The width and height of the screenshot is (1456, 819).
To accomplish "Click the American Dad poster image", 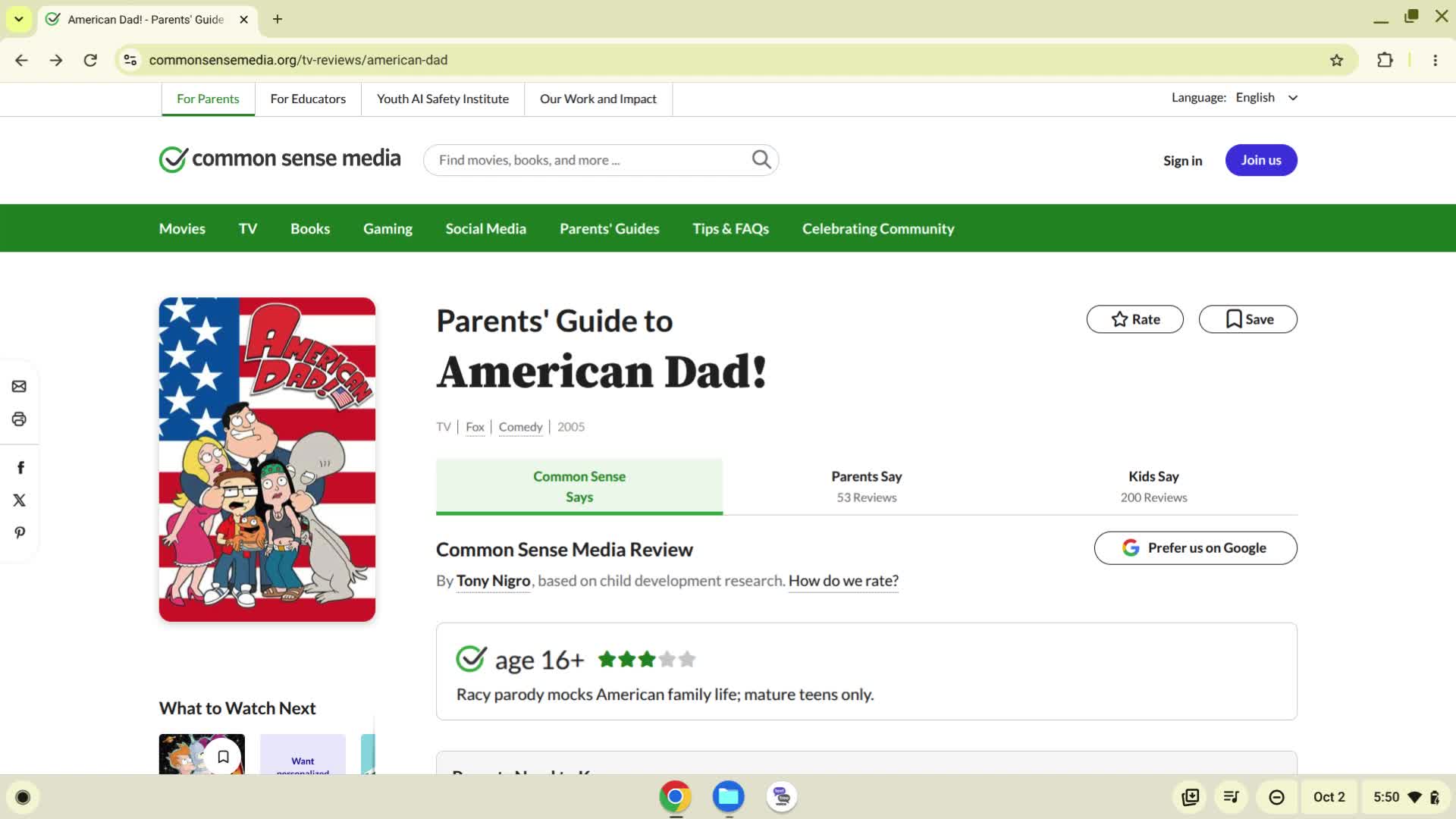I will pos(267,460).
